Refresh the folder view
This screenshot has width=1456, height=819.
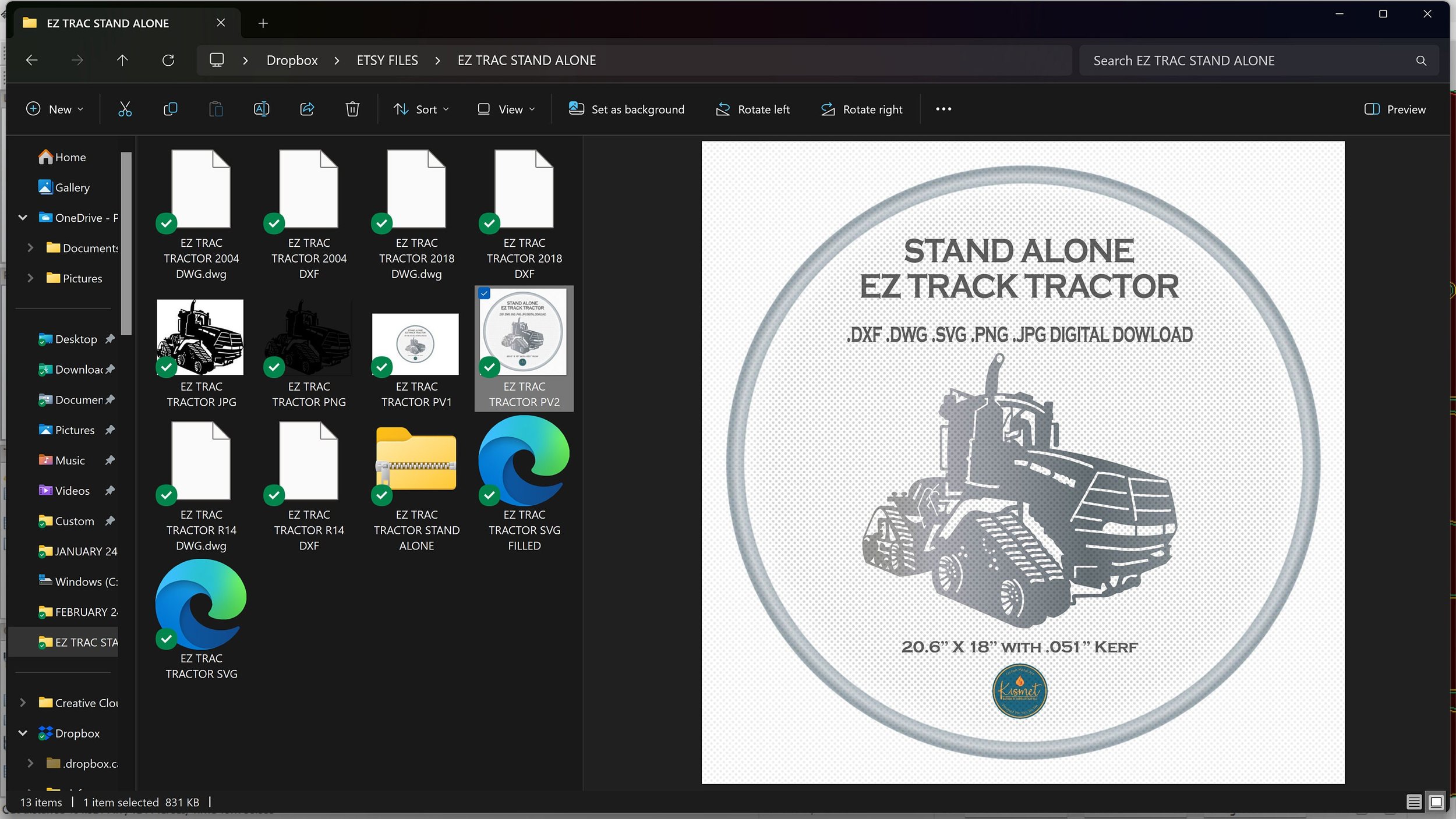coord(168,60)
